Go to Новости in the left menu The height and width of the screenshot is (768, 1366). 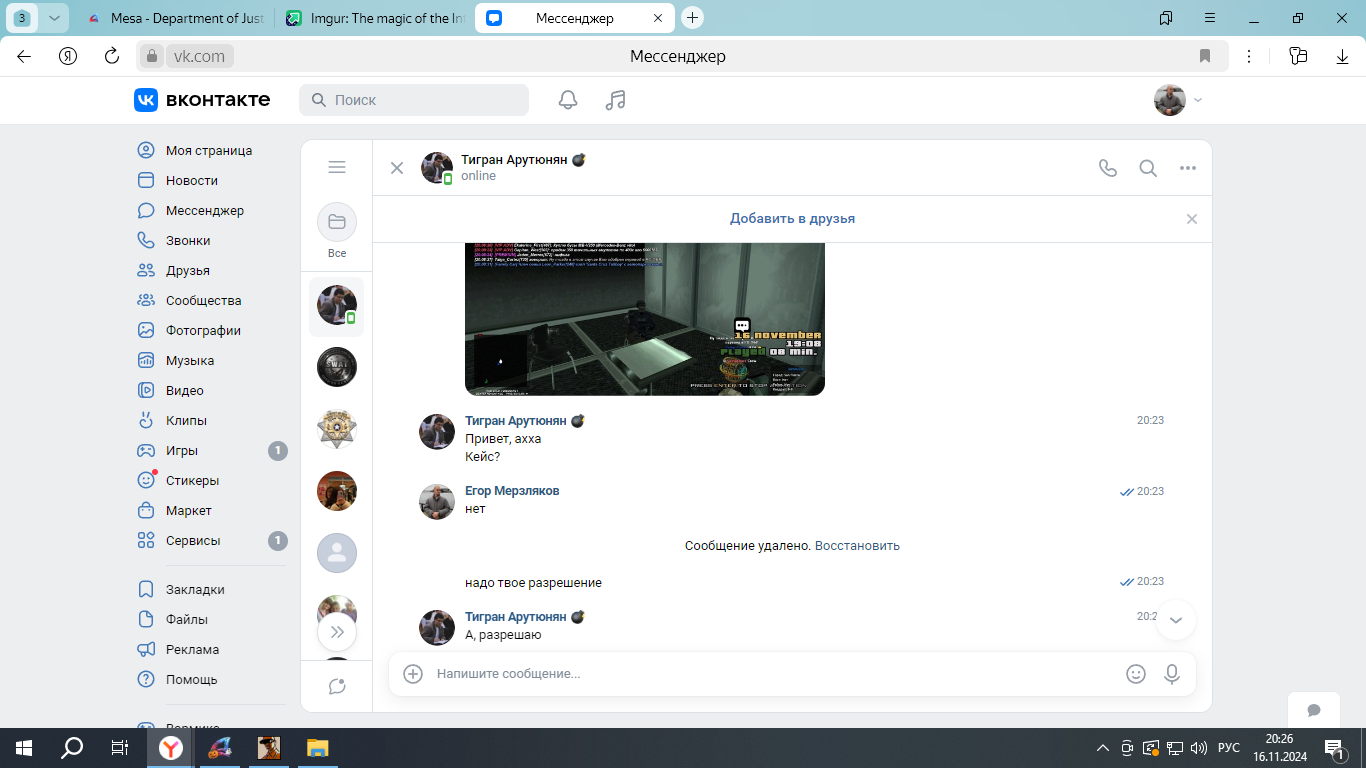pos(191,181)
